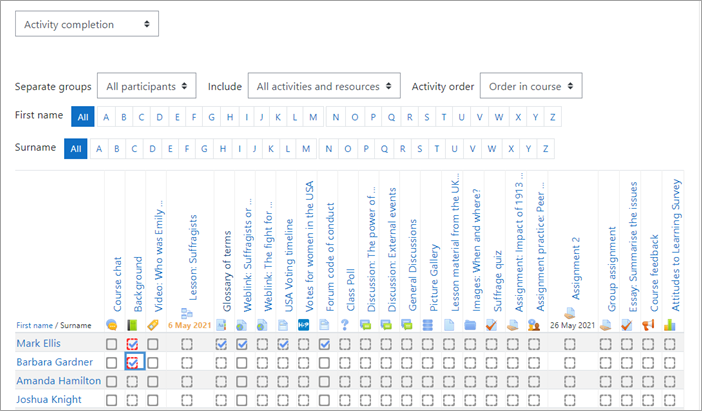Open the Separate groups All participants dropdown
Screen dimensions: 702x411
(147, 87)
